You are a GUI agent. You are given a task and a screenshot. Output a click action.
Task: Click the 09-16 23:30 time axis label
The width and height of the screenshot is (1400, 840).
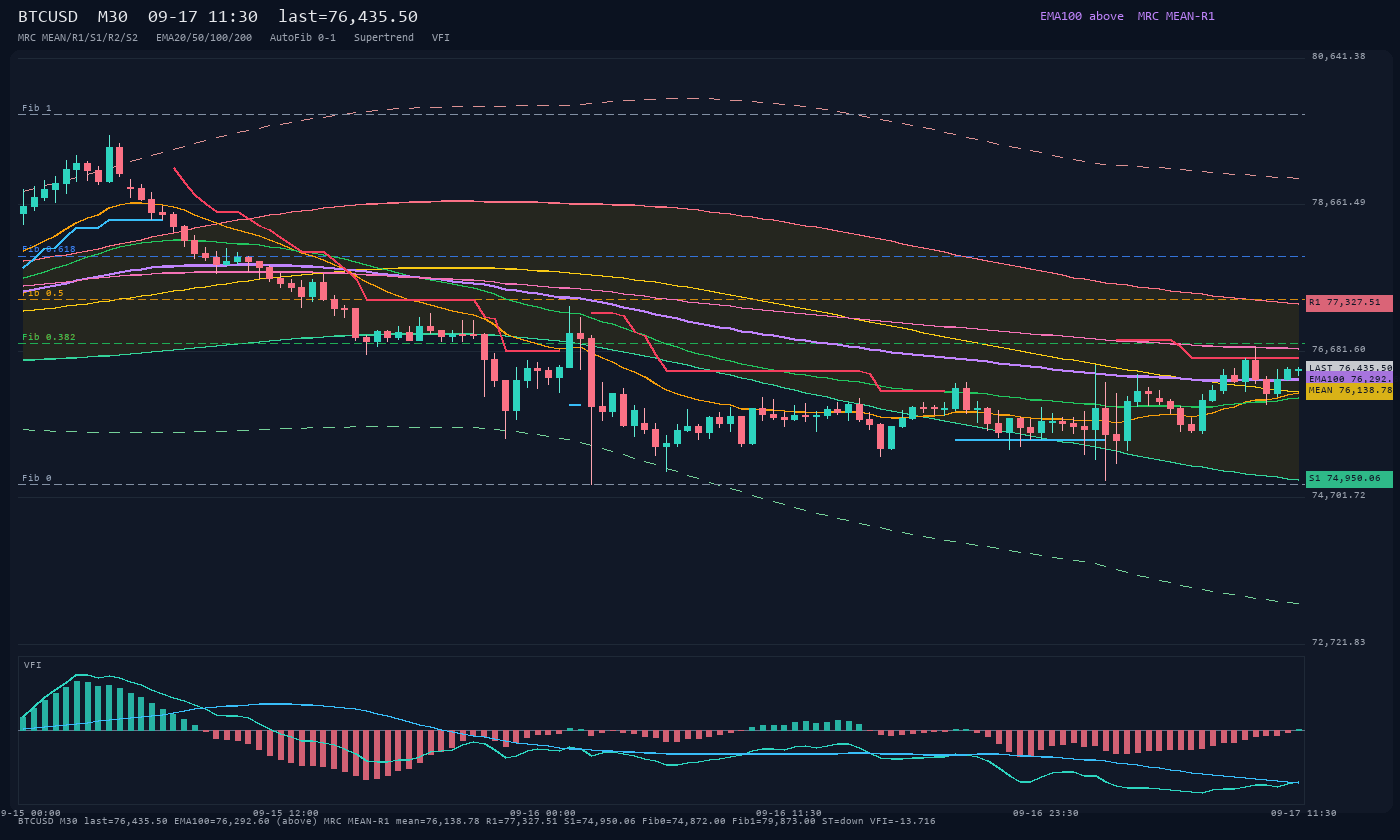click(1046, 813)
